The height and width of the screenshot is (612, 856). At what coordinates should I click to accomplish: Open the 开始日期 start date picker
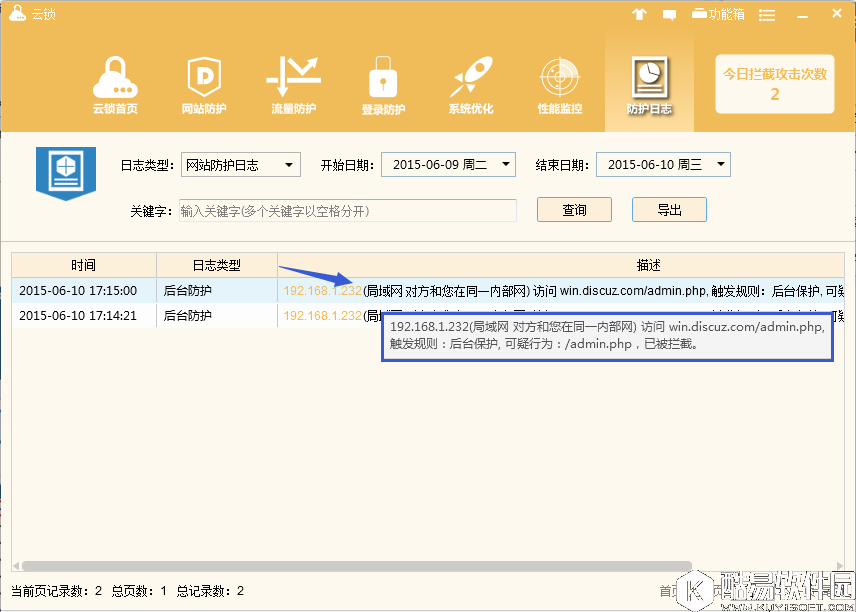pyautogui.click(x=447, y=164)
